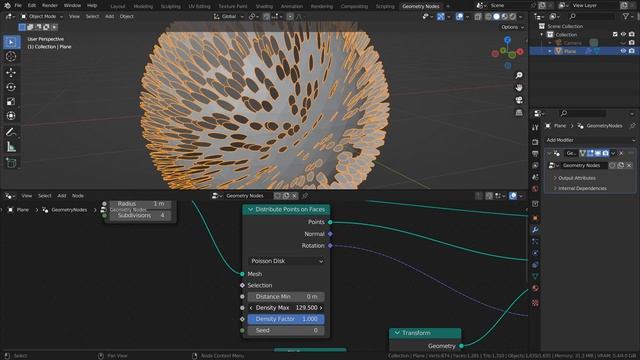This screenshot has height=360, width=640.
Task: Toggle Plane visibility eye in outliner
Action: tap(623, 51)
